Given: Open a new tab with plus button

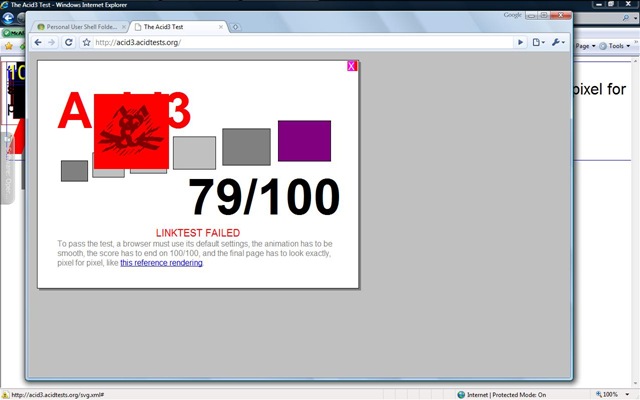Looking at the screenshot, I should (x=235, y=27).
